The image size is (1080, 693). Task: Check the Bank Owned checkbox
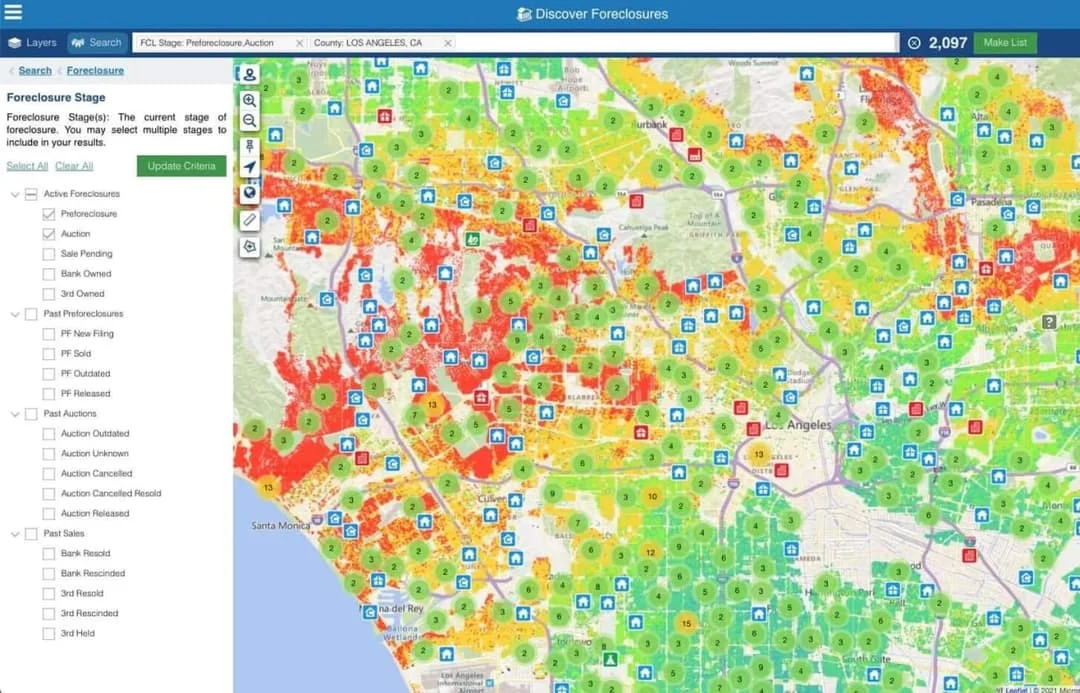49,273
